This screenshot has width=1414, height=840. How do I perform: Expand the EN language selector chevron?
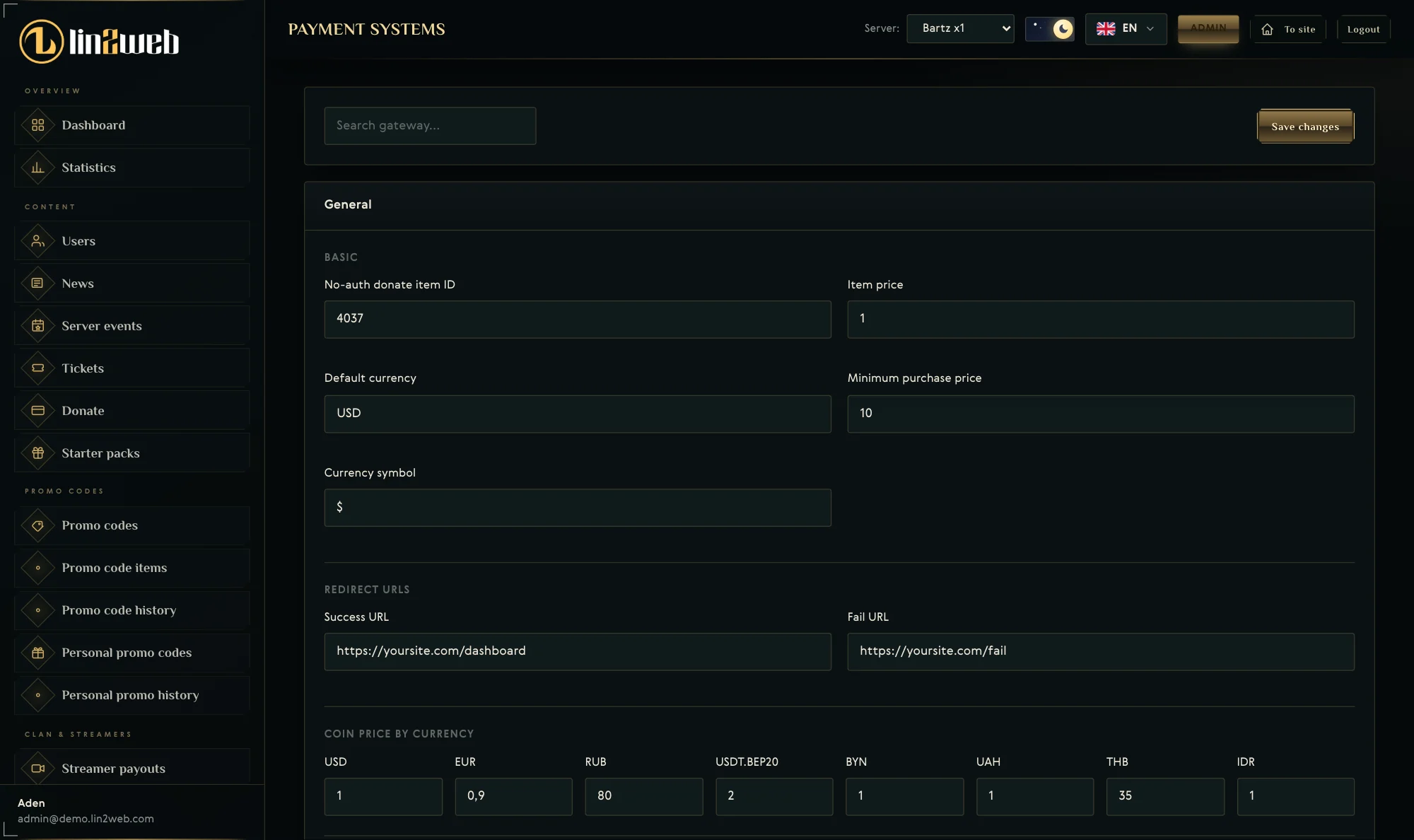(x=1150, y=29)
